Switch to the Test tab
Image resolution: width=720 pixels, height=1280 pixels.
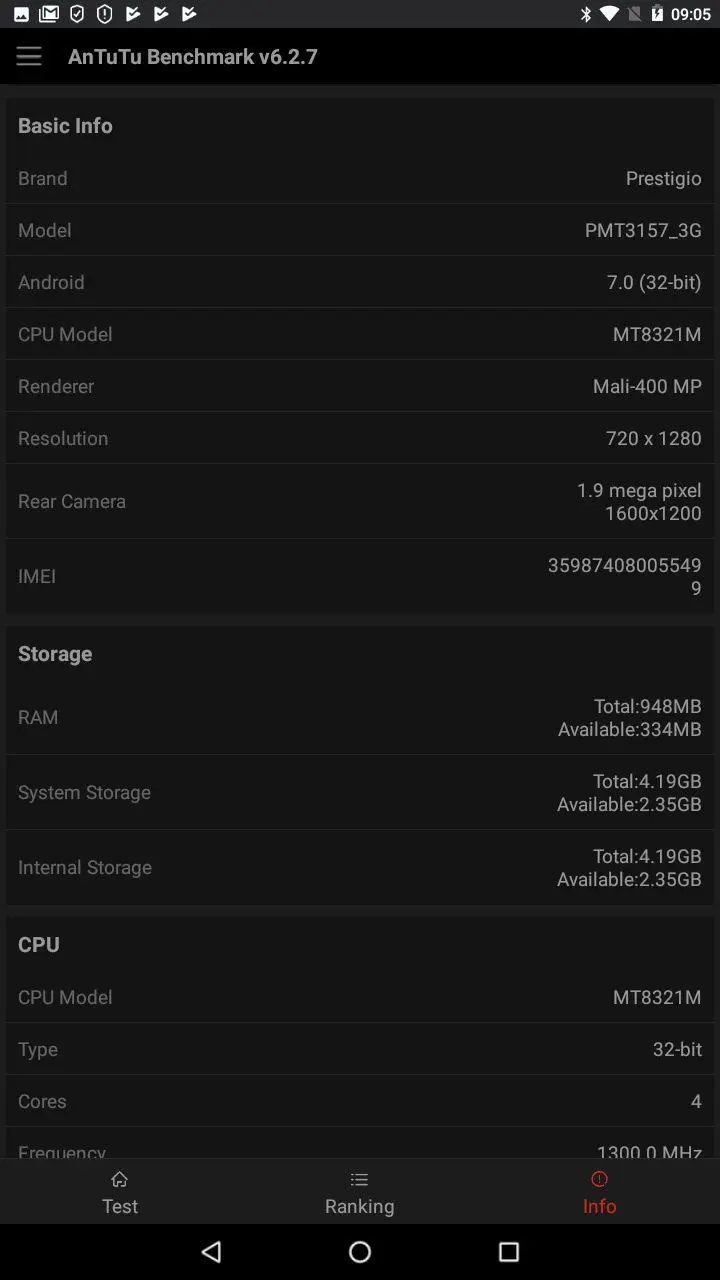(x=120, y=1191)
